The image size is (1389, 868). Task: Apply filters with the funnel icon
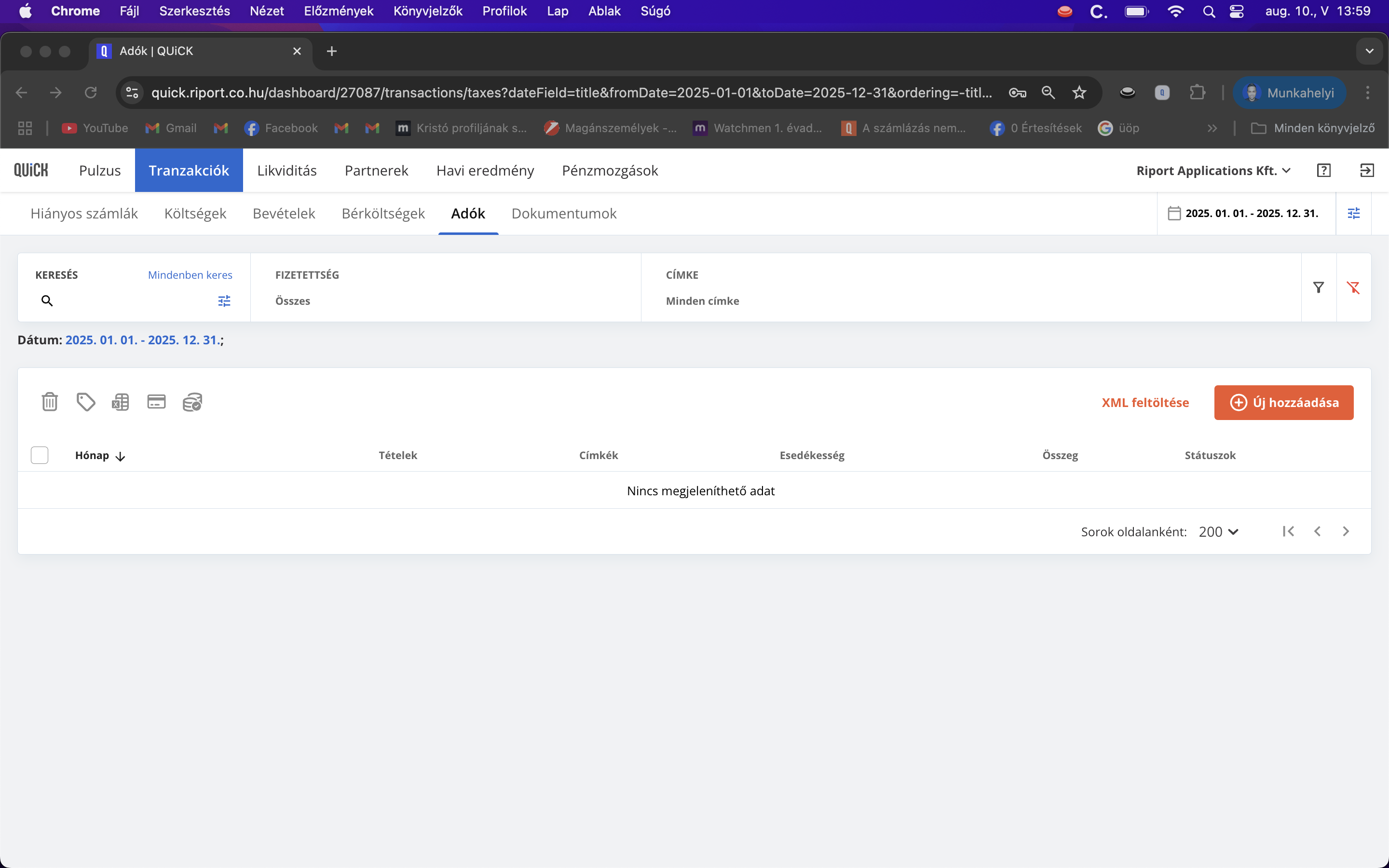click(1319, 287)
